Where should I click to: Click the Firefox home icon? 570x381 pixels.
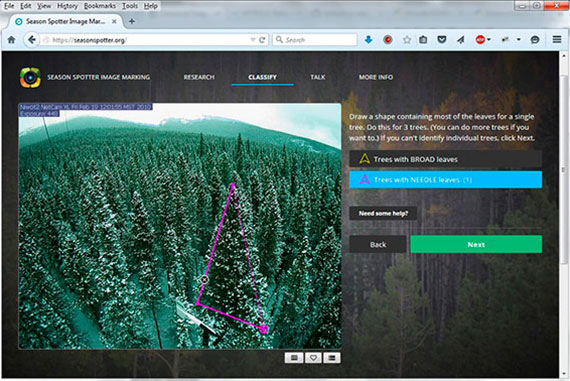[11, 40]
